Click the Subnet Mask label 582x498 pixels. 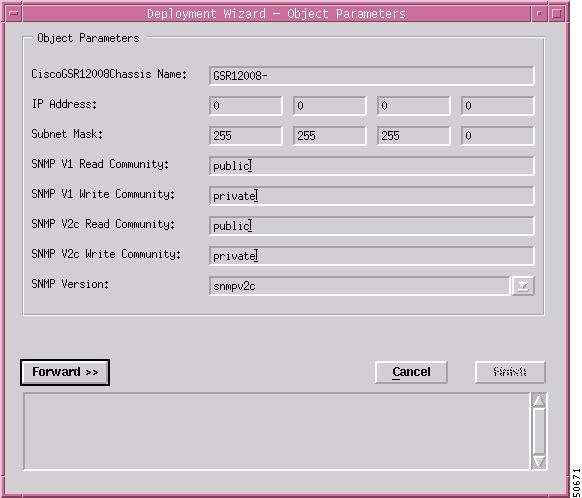(67, 134)
